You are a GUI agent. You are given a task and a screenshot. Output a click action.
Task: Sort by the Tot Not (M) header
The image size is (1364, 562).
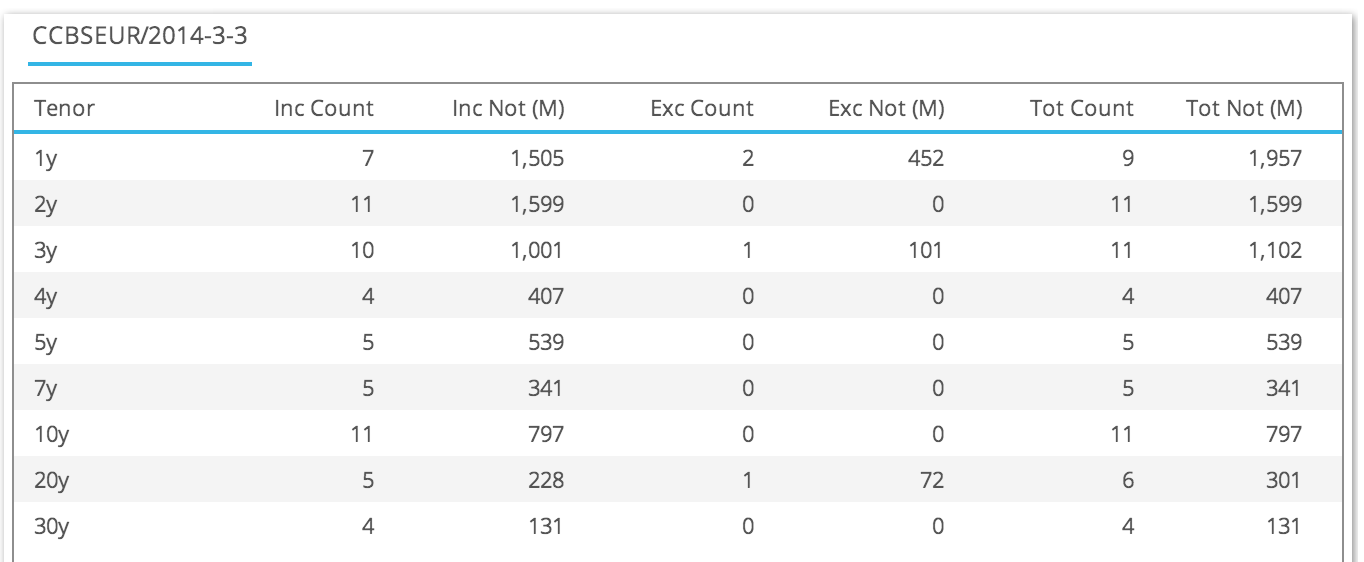point(1244,109)
